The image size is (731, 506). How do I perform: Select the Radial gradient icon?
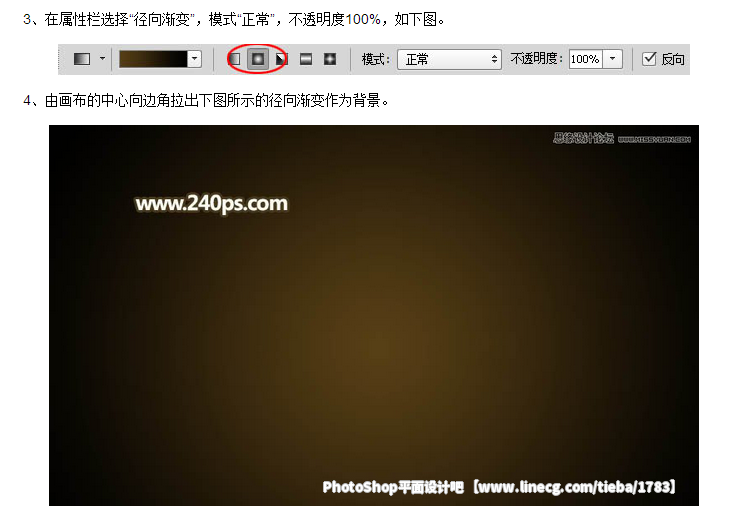pos(258,59)
